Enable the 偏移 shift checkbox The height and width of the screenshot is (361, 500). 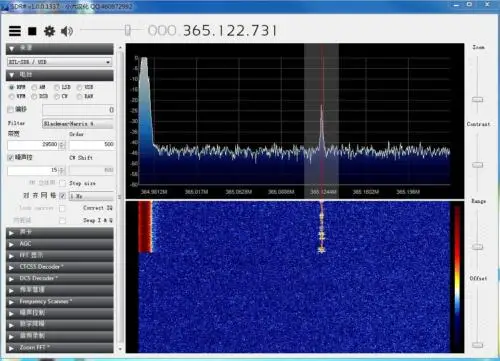click(x=10, y=109)
